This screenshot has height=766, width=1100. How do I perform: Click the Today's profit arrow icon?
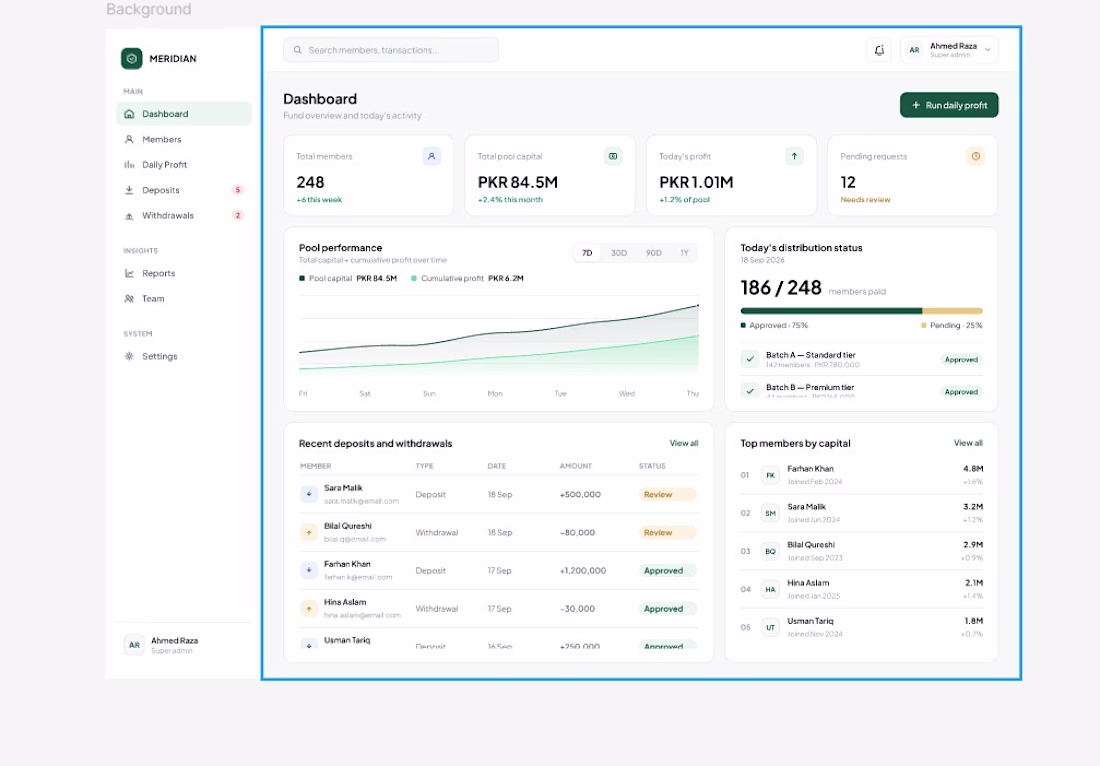pos(794,156)
